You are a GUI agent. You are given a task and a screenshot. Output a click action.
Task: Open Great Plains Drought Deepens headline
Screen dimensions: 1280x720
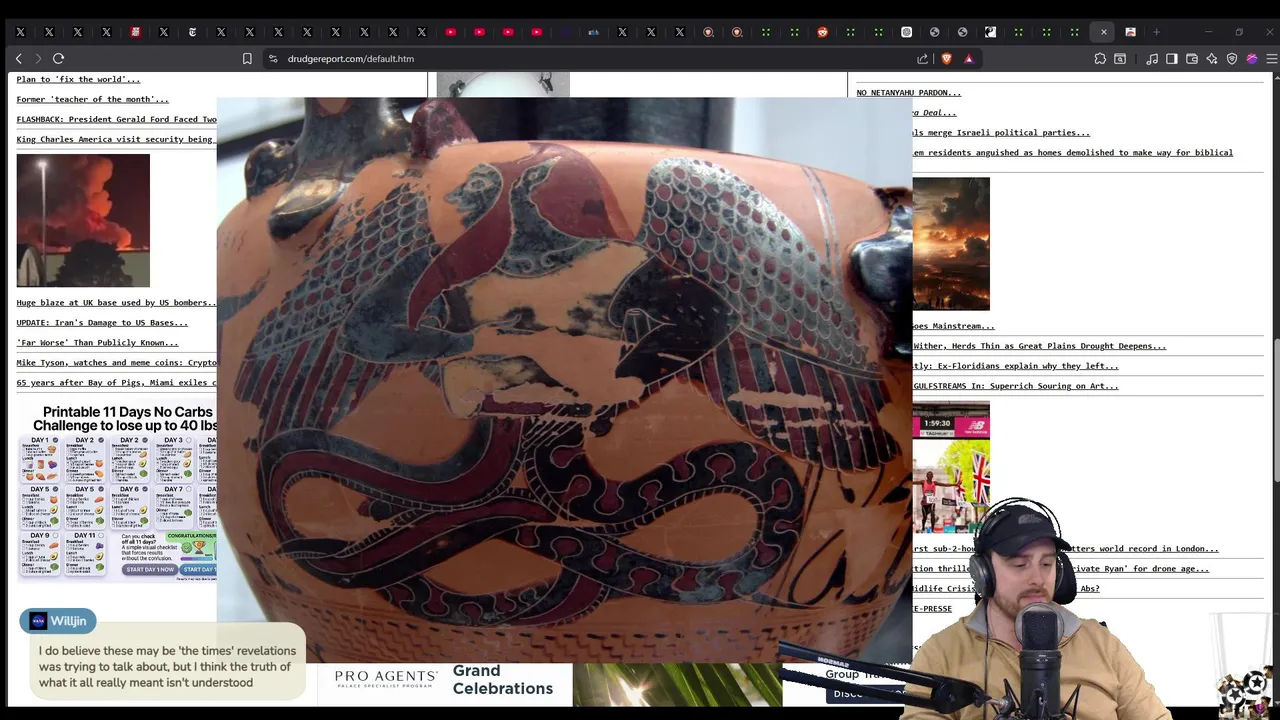(1039, 345)
